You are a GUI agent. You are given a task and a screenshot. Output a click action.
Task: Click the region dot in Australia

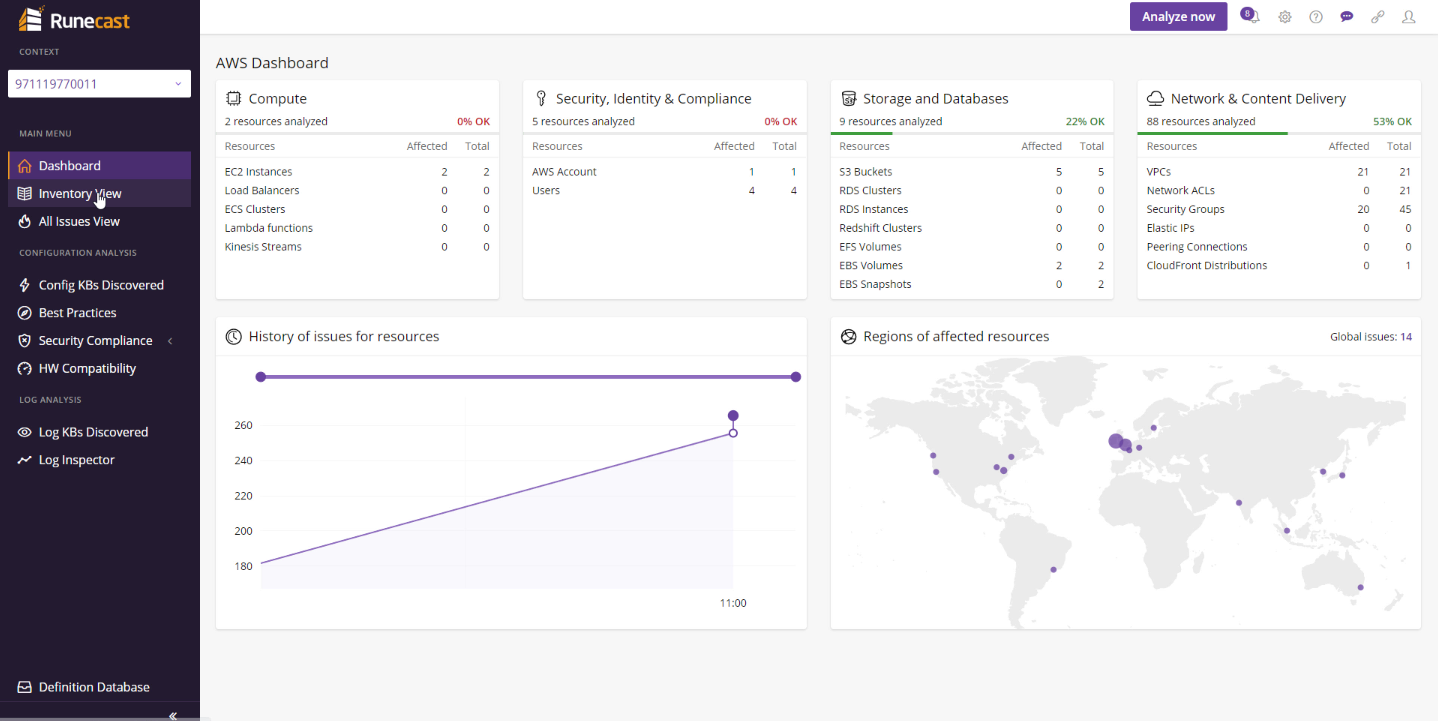pyautogui.click(x=1360, y=587)
